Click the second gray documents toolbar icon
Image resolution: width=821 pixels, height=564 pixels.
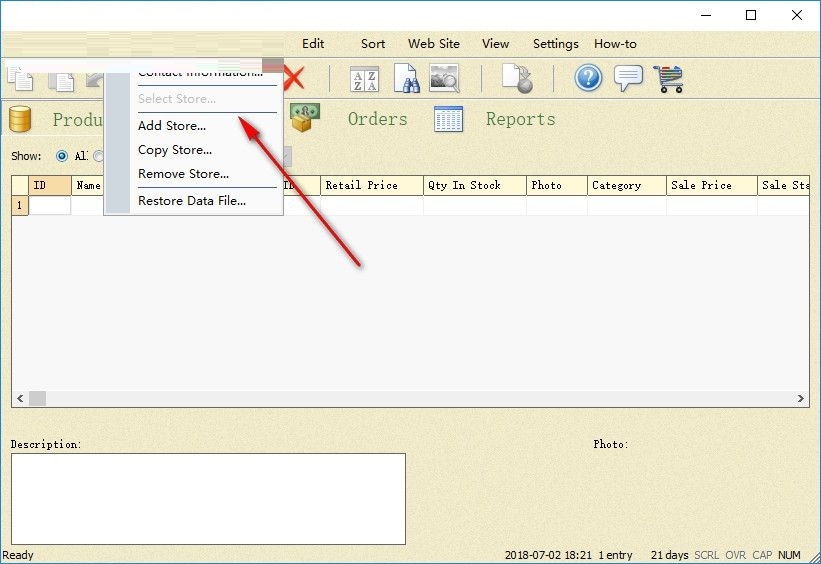tap(61, 81)
